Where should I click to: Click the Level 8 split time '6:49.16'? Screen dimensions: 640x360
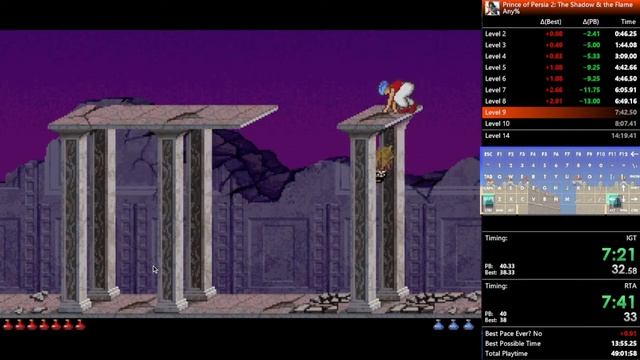click(625, 101)
